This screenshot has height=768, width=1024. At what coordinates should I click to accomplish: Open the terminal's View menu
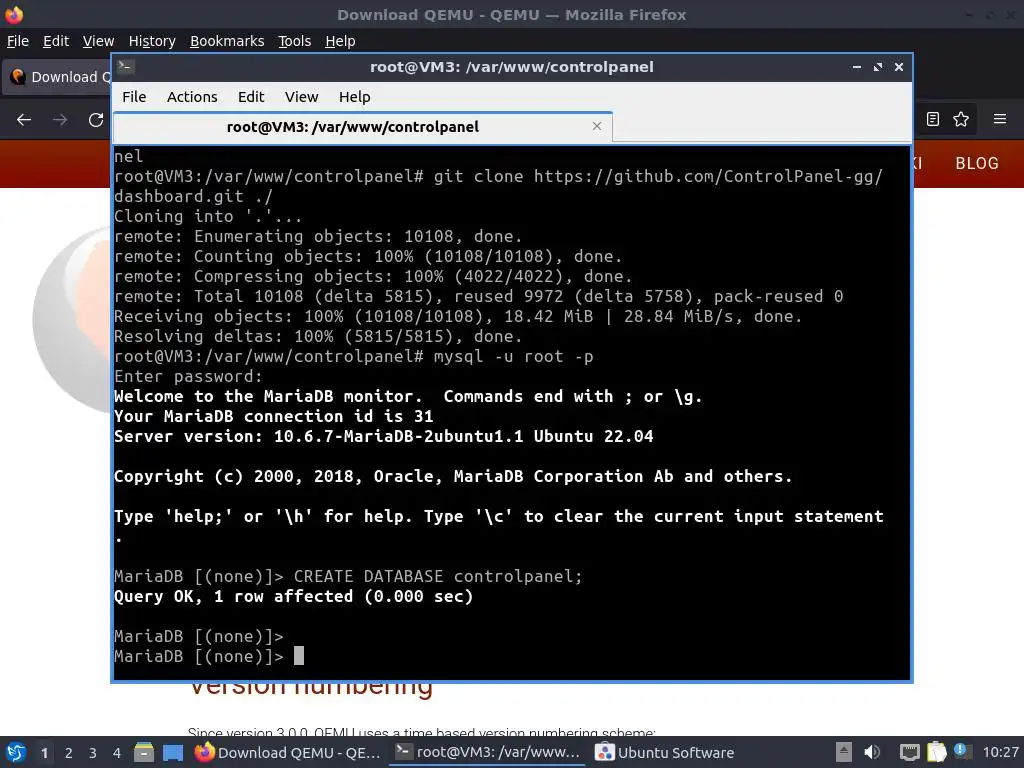301,97
